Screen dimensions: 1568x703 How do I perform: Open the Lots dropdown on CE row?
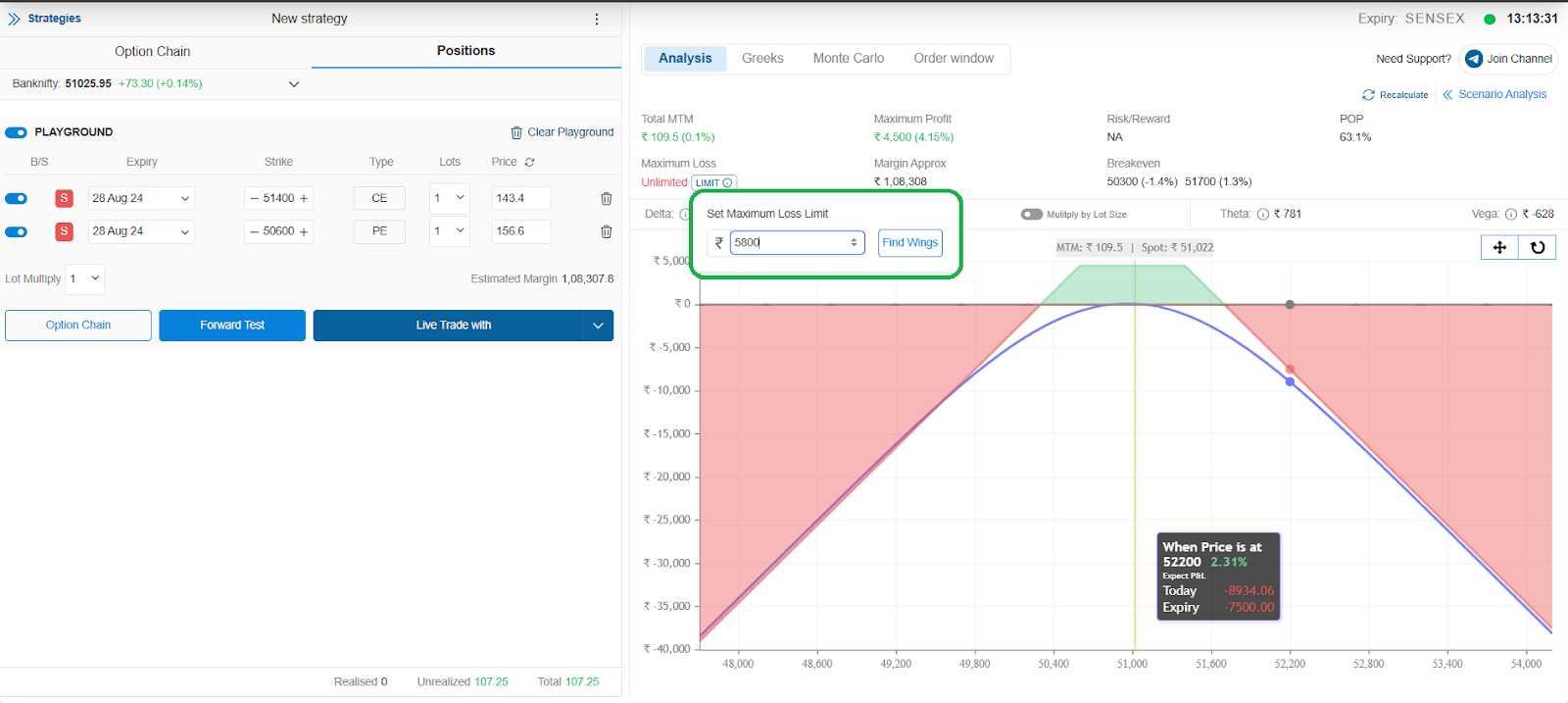[450, 198]
